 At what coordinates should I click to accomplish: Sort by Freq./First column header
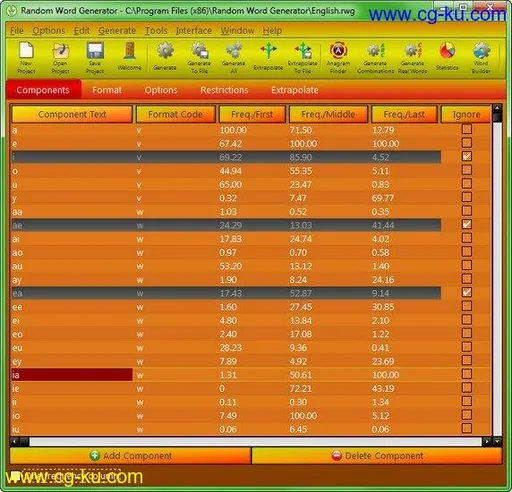point(252,114)
